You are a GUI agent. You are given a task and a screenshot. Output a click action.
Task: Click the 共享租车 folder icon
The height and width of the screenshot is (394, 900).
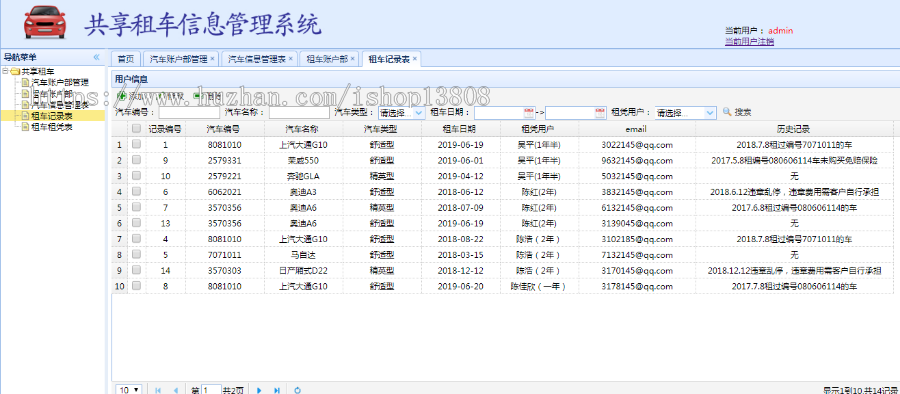[15, 72]
